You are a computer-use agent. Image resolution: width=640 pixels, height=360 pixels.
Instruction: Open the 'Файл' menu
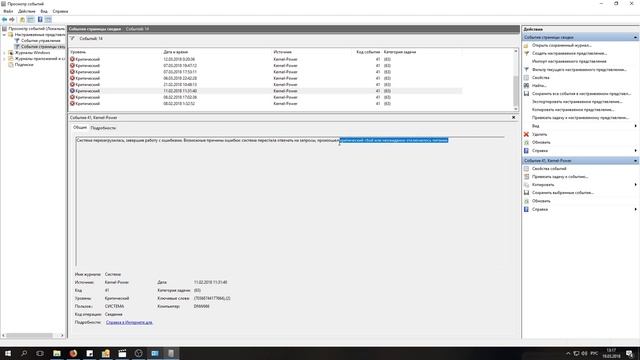(x=8, y=11)
